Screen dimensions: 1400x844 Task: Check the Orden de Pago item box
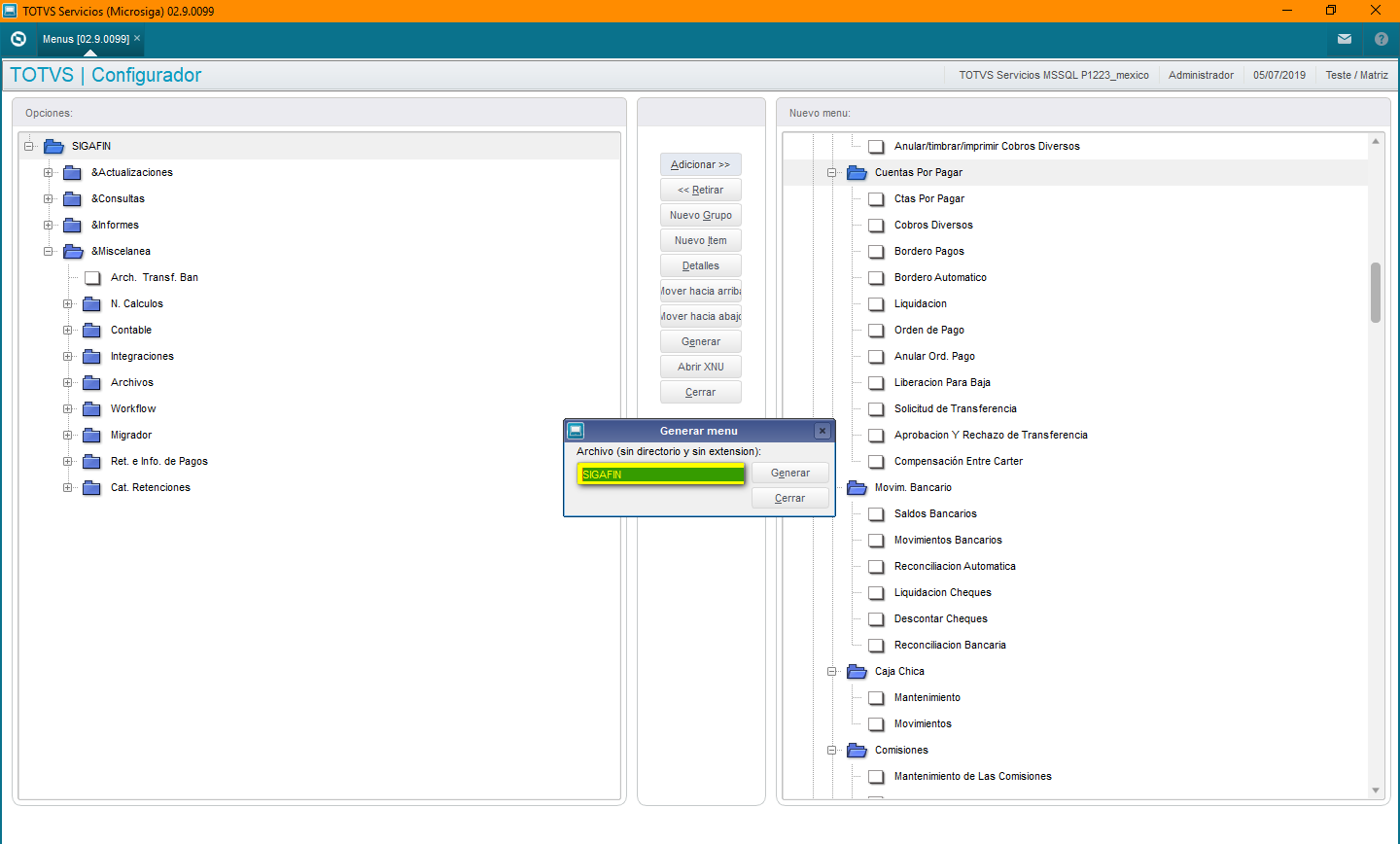[876, 330]
